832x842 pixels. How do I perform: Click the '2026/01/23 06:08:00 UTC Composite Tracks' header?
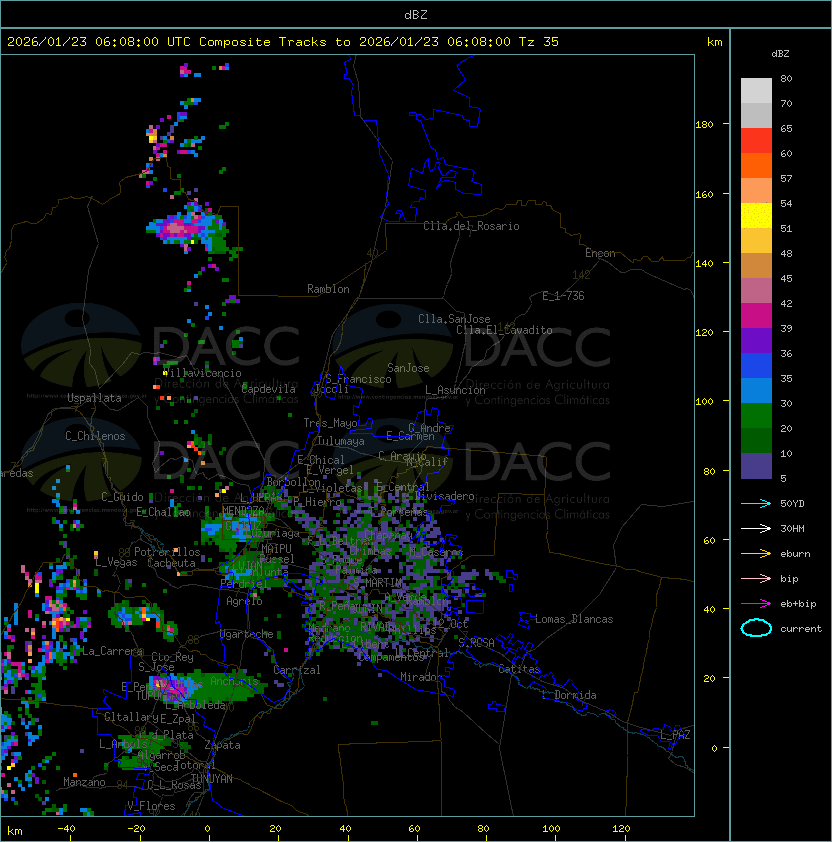[167, 42]
